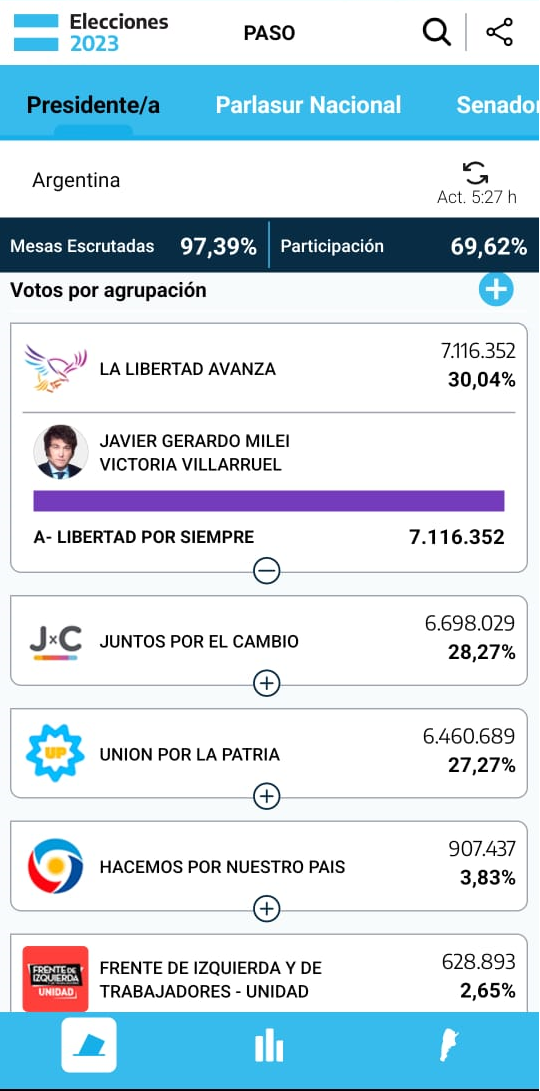Open the ballot box bottom icon
Screen dimensions: 540x1091
tap(89, 1044)
